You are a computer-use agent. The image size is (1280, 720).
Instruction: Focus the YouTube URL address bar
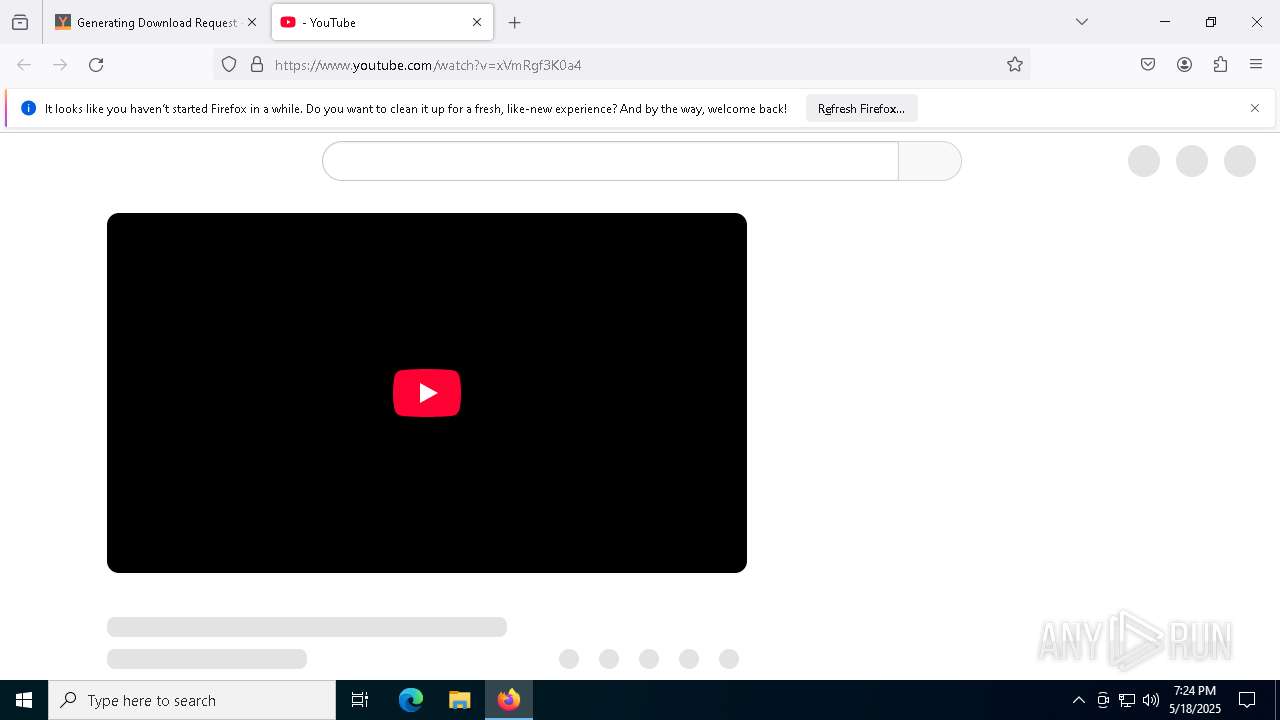(620, 65)
